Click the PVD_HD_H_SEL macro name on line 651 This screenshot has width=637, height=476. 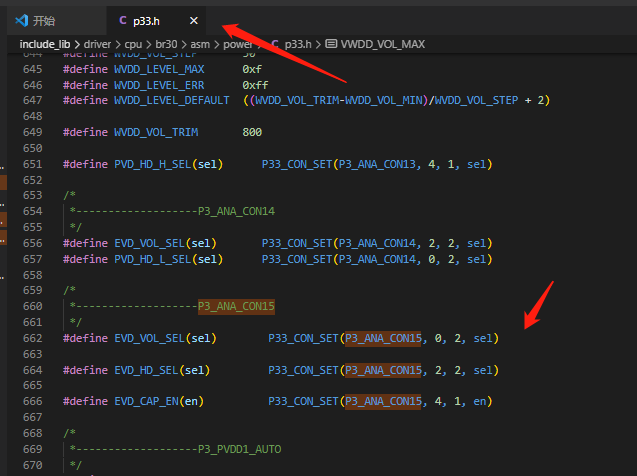153,164
